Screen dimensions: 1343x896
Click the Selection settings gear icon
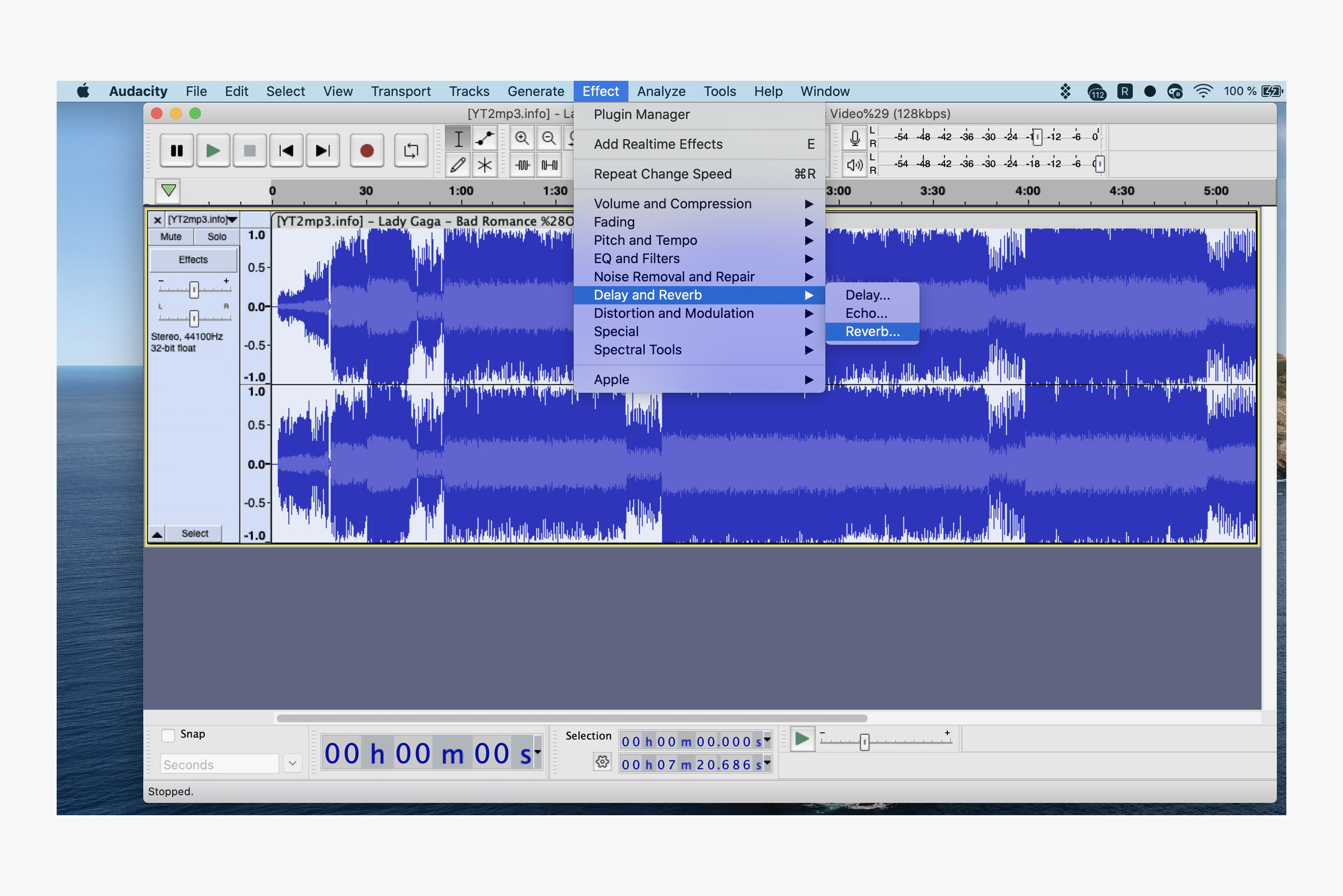coord(603,762)
